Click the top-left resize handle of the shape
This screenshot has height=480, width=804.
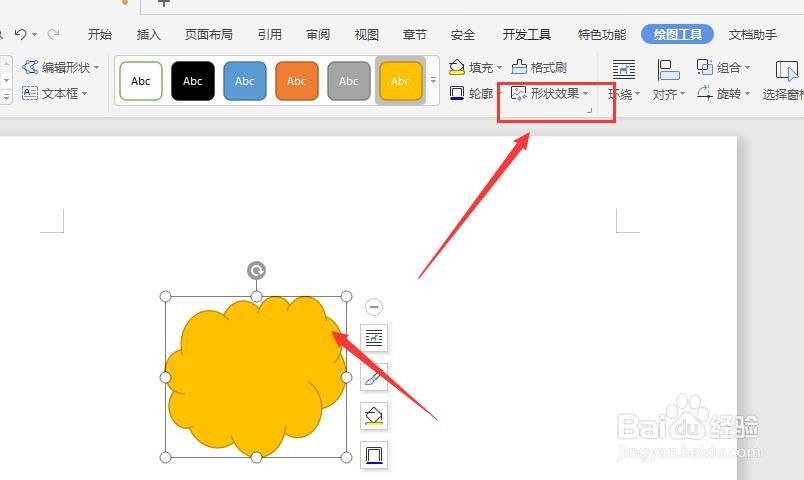(x=165, y=296)
